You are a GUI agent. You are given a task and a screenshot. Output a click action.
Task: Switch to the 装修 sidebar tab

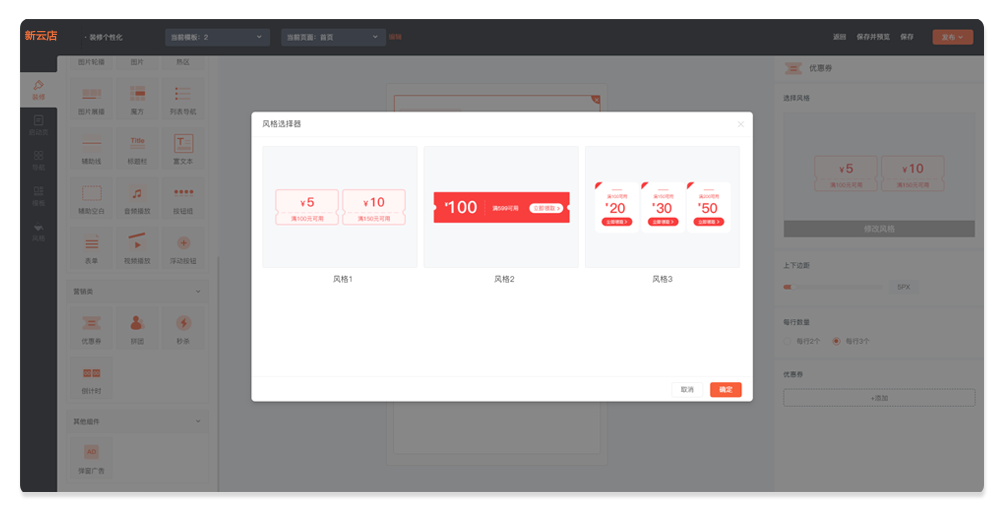38,90
